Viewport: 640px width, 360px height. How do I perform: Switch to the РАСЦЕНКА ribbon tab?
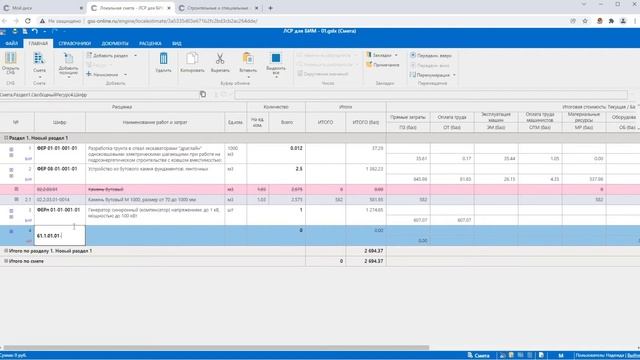[x=150, y=43]
